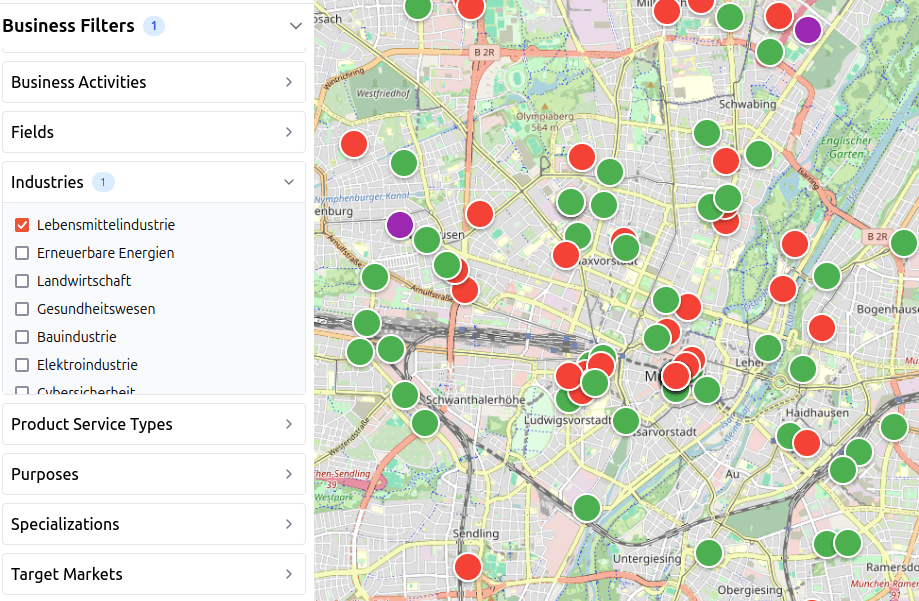Click the purple marker below Nymphenburger Kanal
Image resolution: width=919 pixels, height=601 pixels.
click(400, 224)
